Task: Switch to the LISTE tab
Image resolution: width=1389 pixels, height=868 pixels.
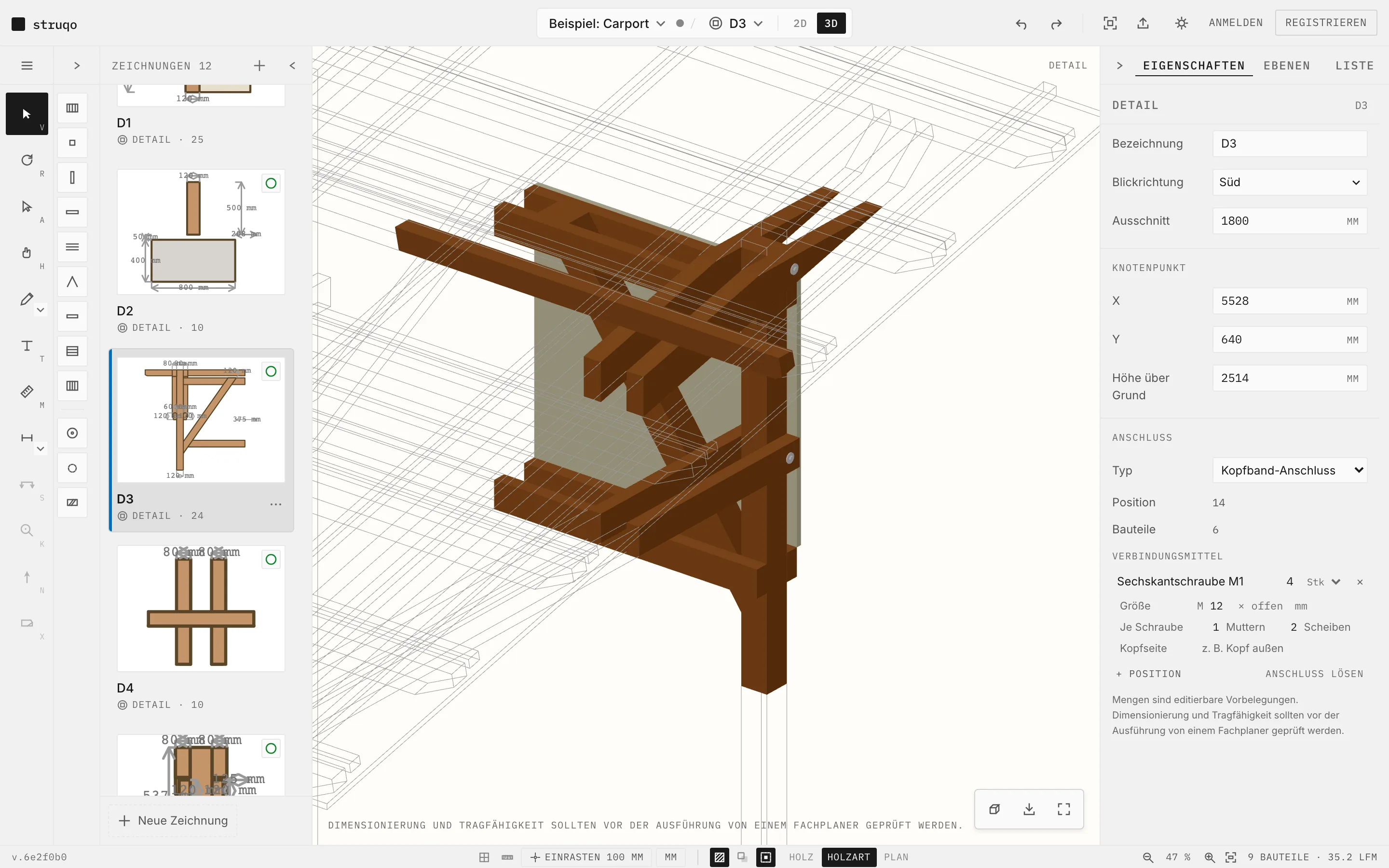Action: pyautogui.click(x=1354, y=66)
